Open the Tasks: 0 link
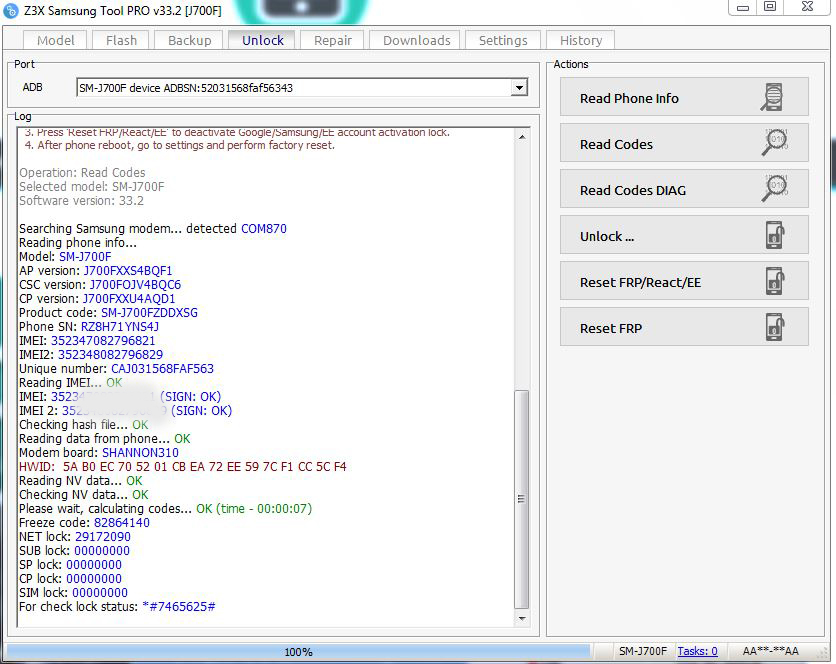 pyautogui.click(x=697, y=651)
